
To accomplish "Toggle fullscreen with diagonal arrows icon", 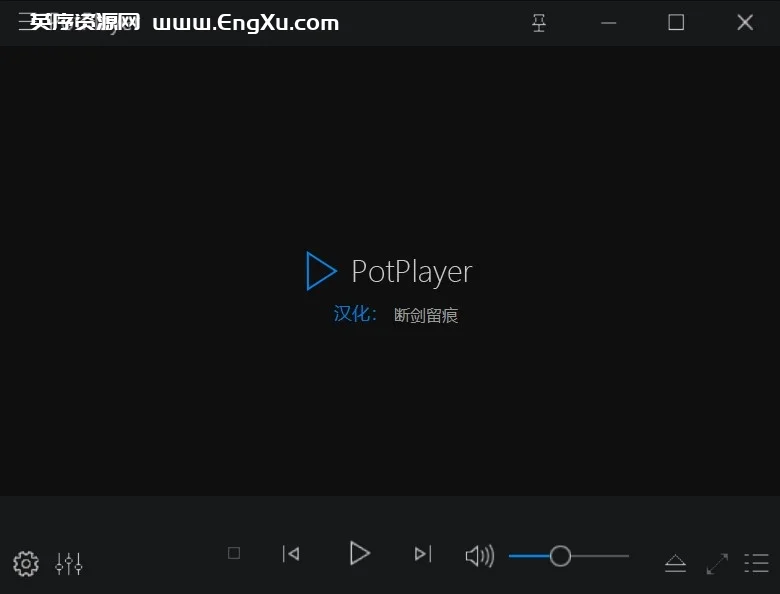I will tap(717, 564).
